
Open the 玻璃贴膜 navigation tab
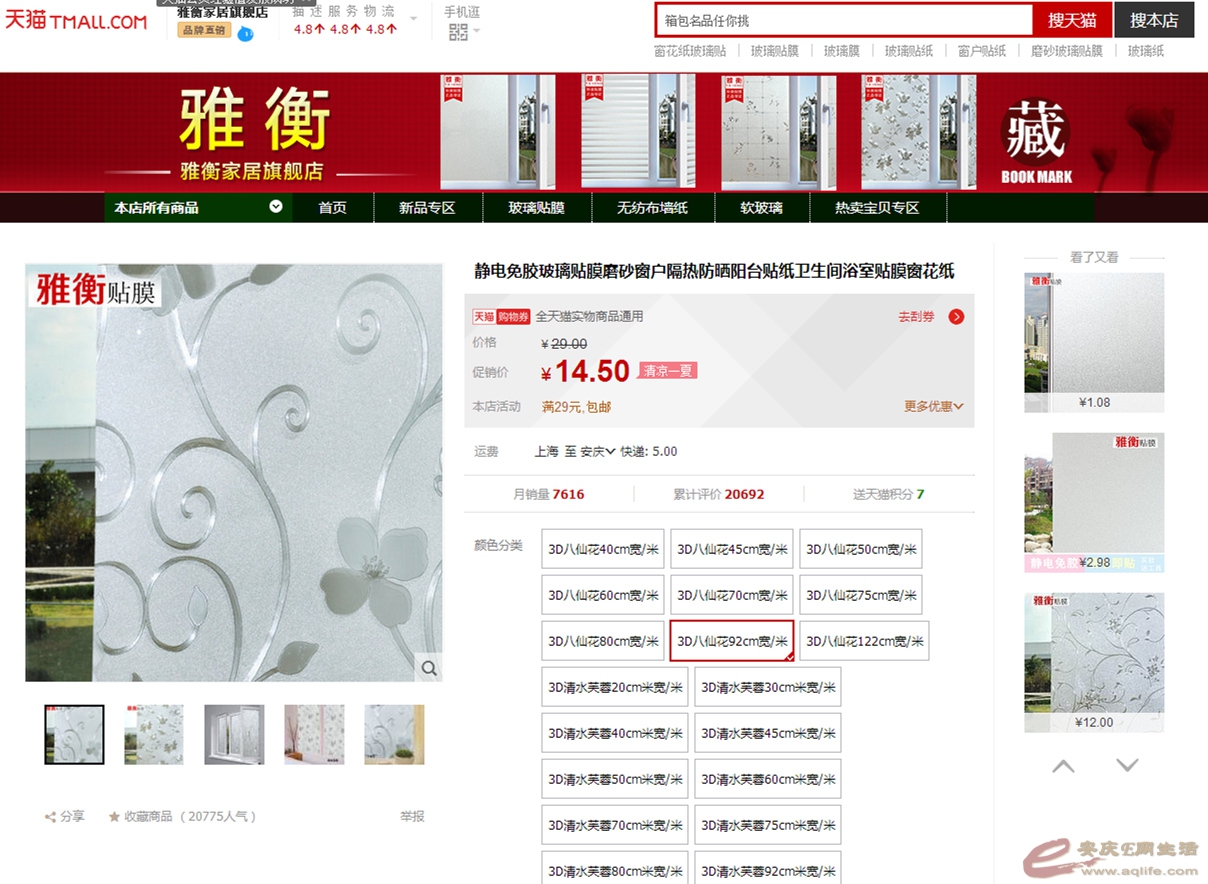pos(536,208)
